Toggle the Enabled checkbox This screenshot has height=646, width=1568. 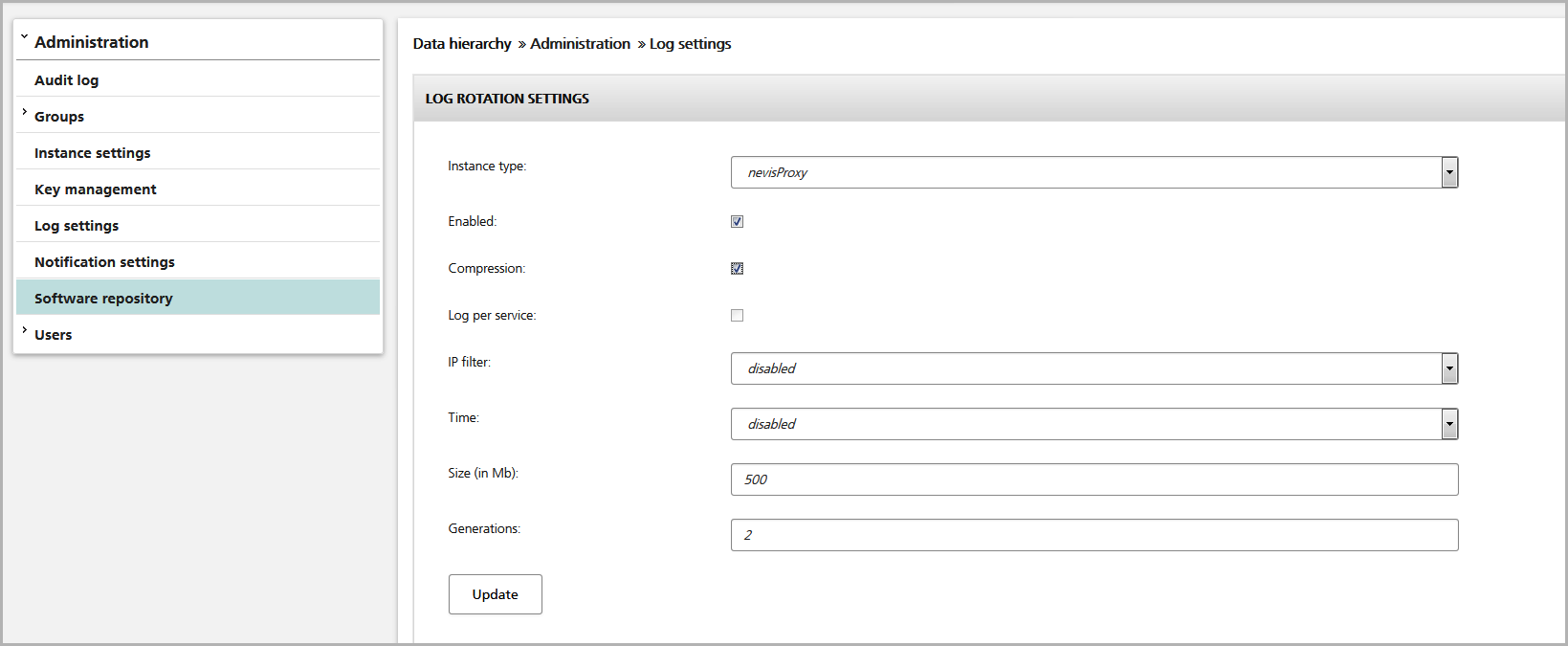(x=737, y=221)
